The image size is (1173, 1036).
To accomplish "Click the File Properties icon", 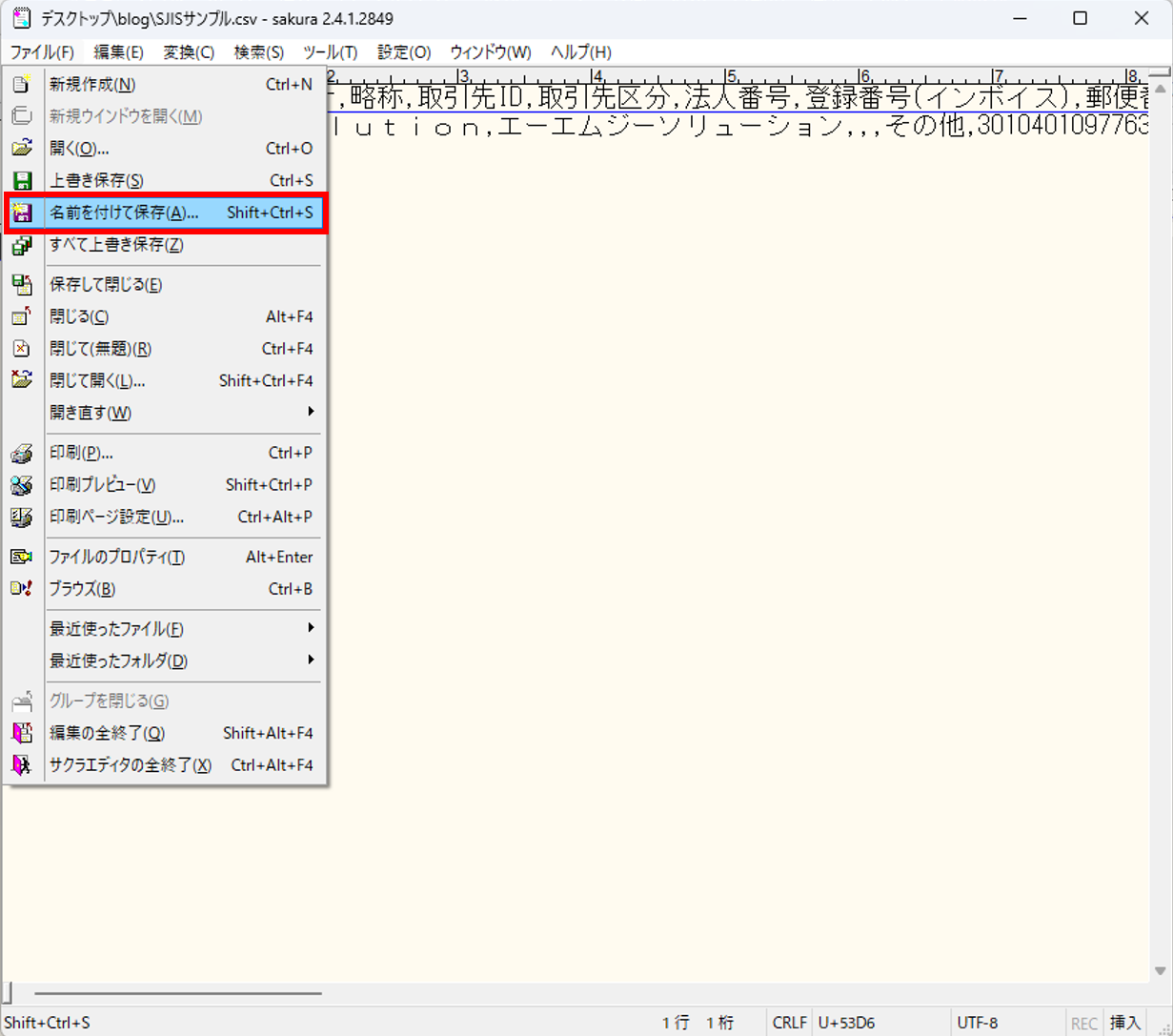I will tap(21, 558).
